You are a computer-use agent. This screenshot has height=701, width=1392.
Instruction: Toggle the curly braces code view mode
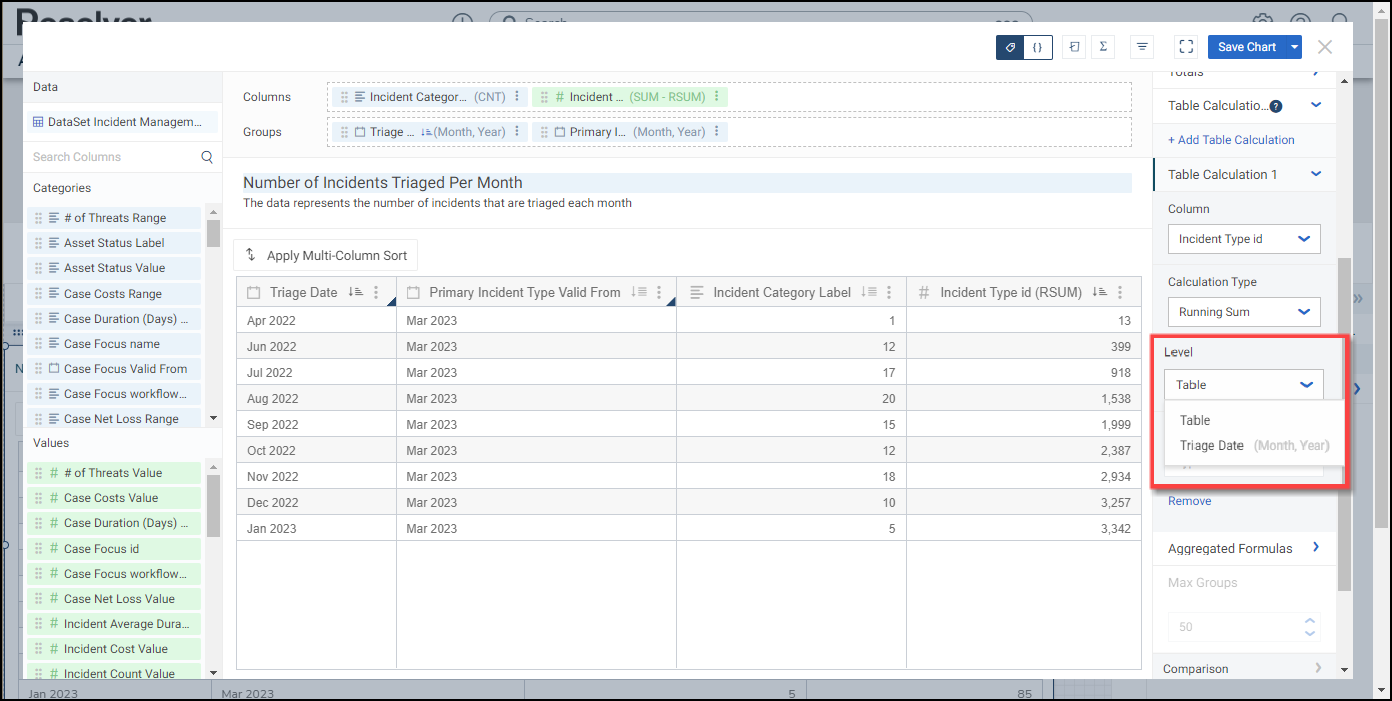(x=1038, y=47)
